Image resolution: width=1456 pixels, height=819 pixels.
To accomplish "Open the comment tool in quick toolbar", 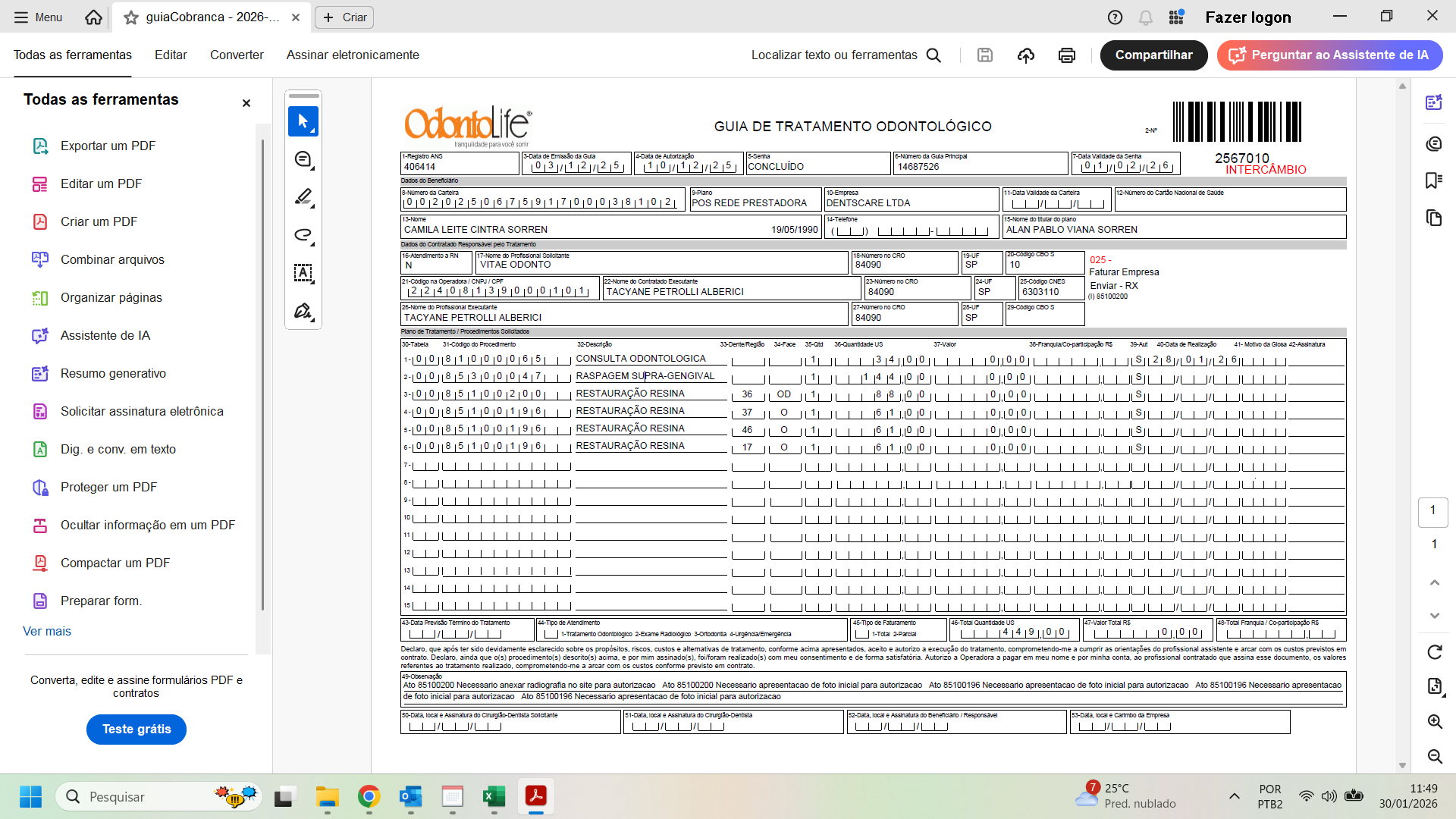I will coord(303,160).
